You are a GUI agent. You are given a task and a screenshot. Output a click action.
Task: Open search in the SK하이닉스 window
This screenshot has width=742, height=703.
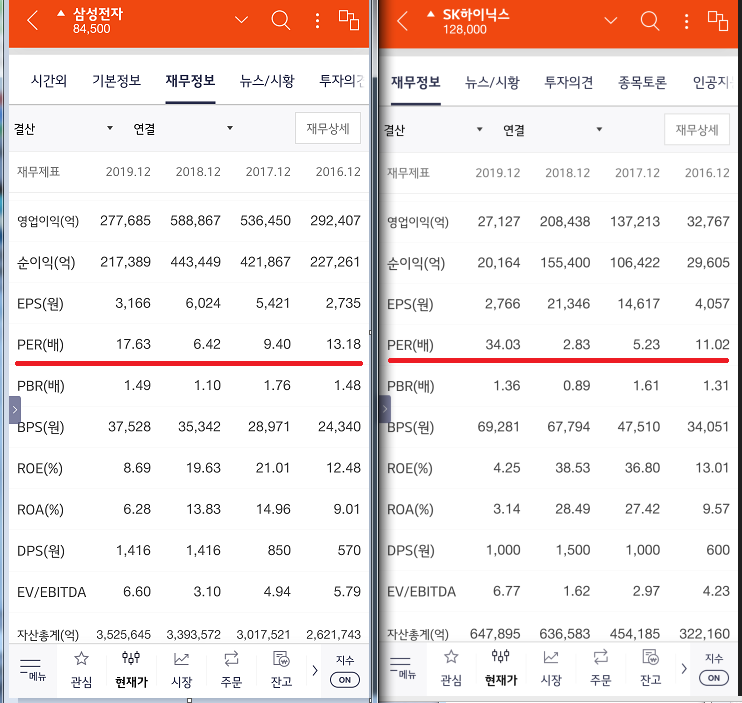coord(650,21)
